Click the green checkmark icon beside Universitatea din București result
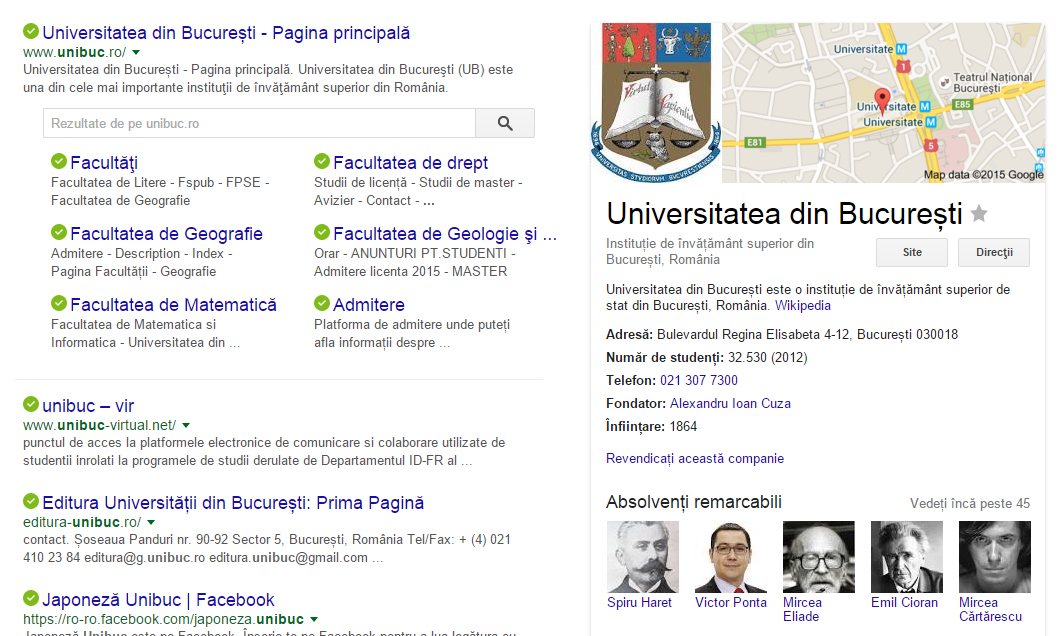This screenshot has height=636, width=1064. point(31,31)
